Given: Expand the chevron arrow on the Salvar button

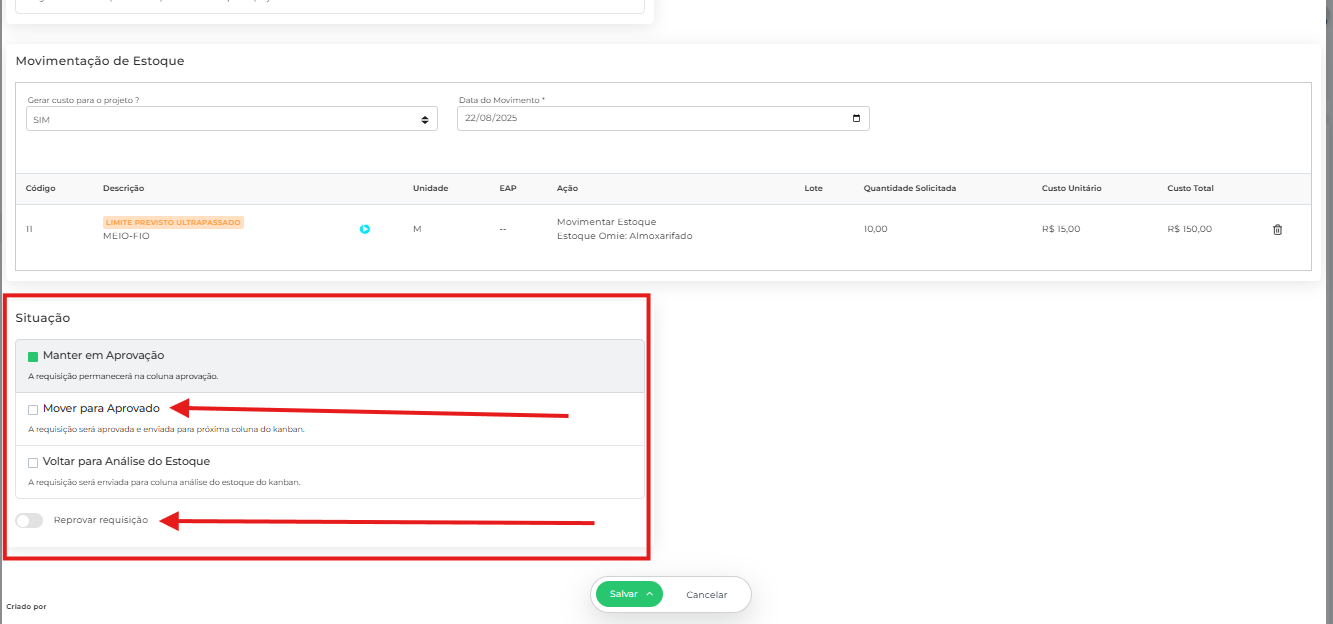Looking at the screenshot, I should click(650, 594).
